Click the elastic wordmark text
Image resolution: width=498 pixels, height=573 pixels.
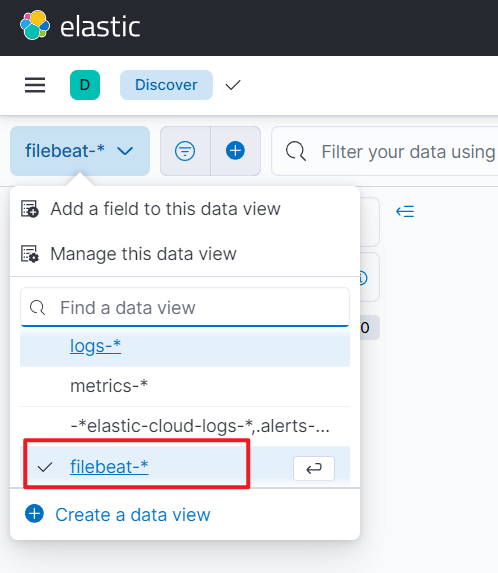(x=100, y=26)
